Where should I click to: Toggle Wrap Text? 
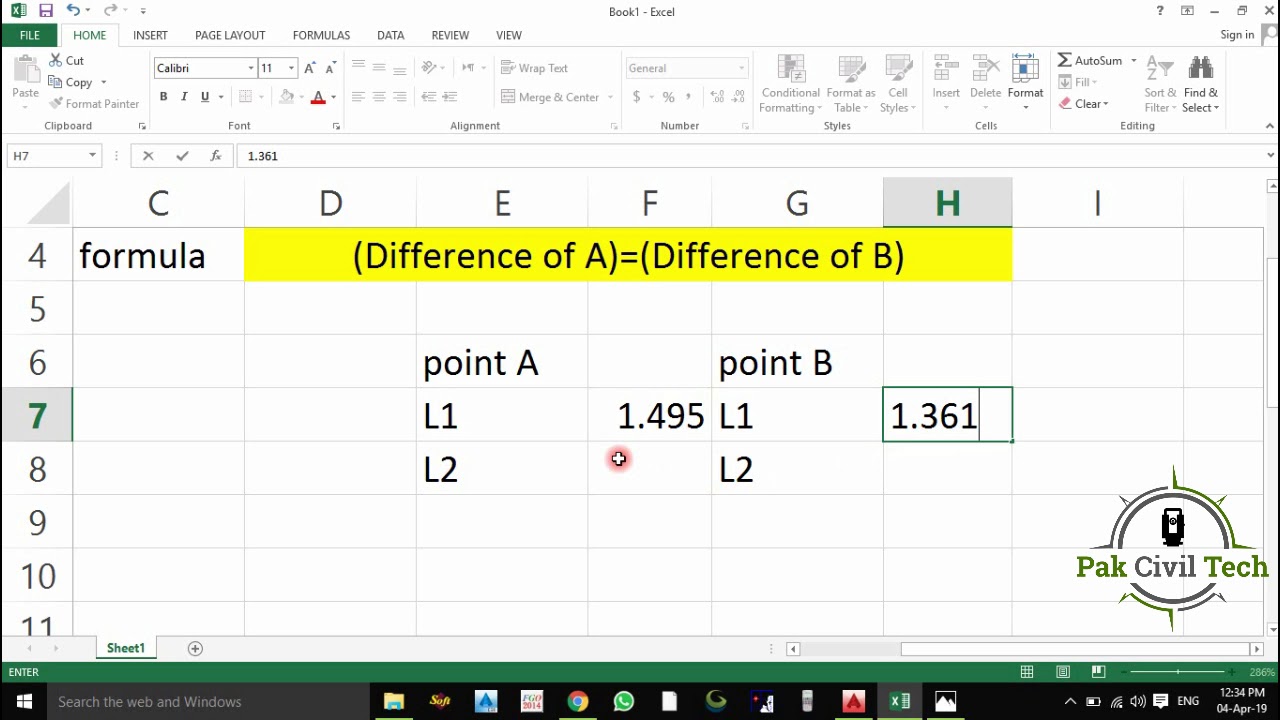534,68
